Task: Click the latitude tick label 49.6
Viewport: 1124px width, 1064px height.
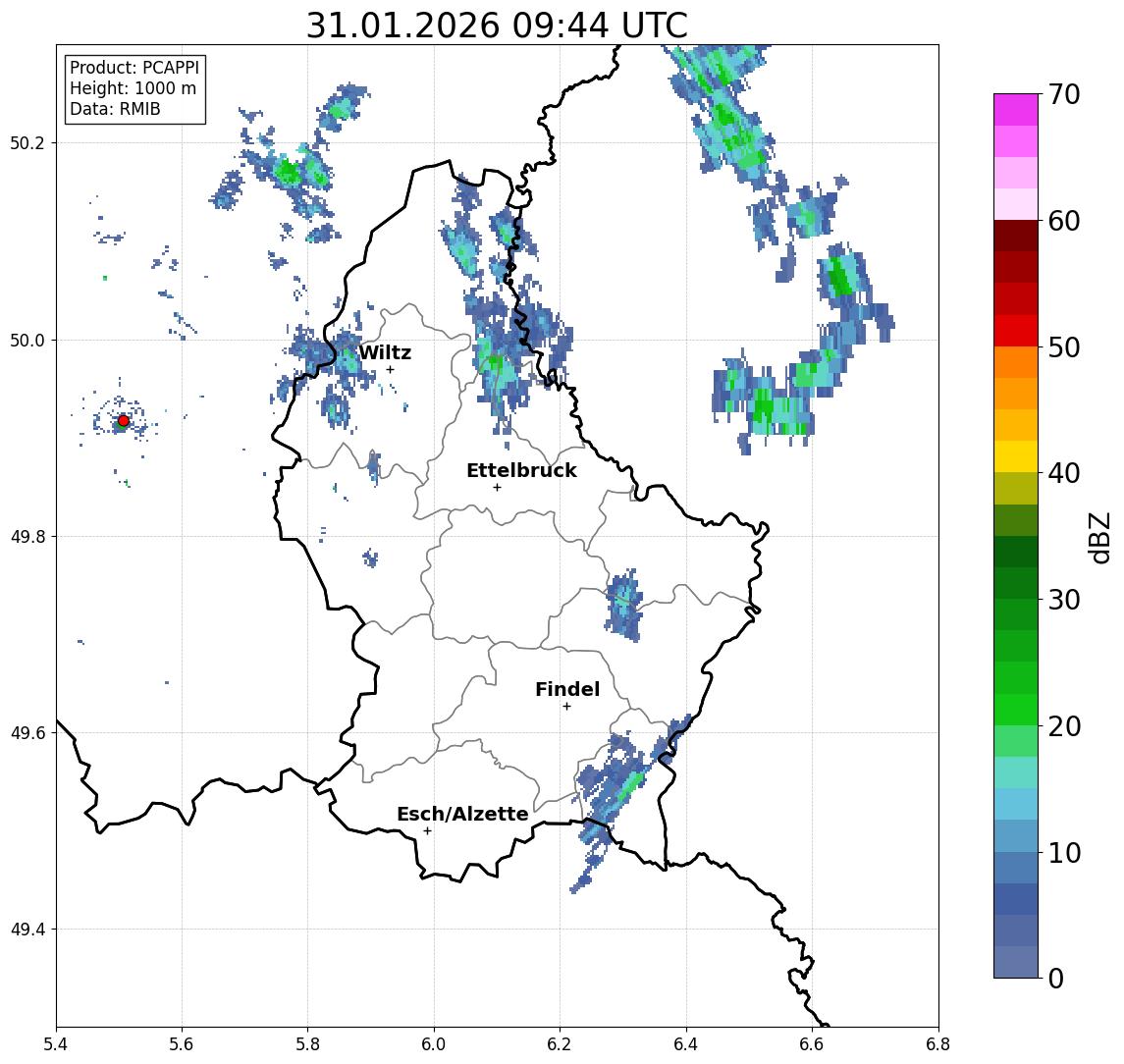Action: pos(27,733)
